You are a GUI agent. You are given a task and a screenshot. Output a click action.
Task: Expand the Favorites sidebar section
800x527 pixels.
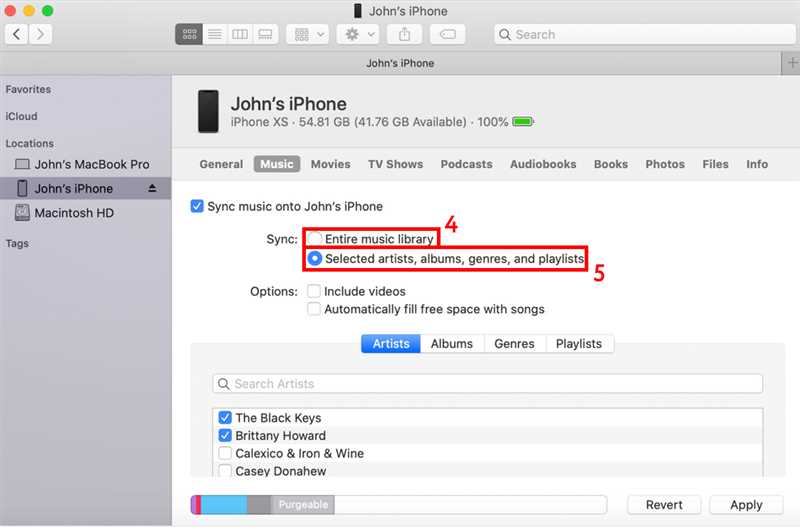pyautogui.click(x=28, y=89)
